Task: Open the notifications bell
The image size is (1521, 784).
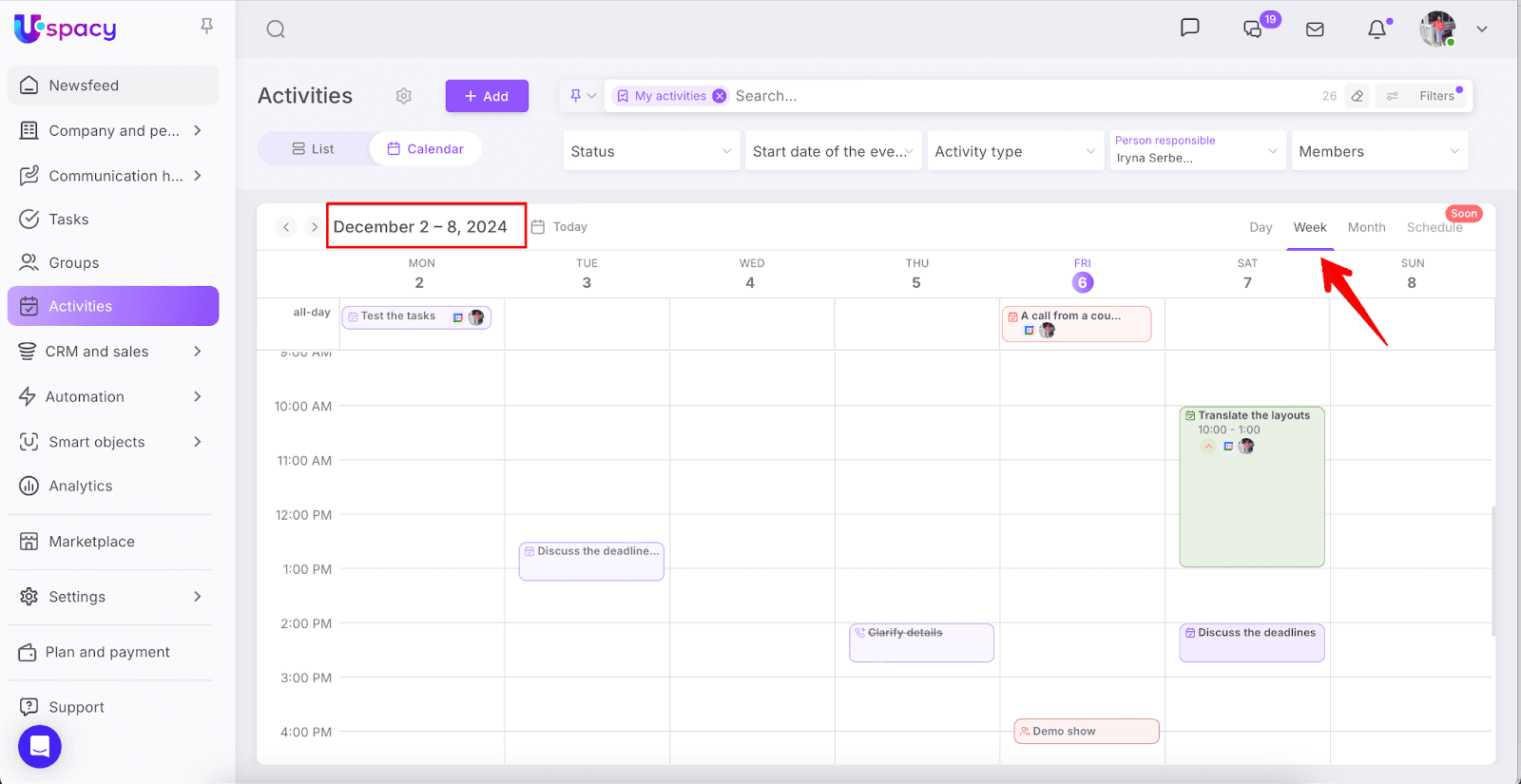Action: point(1377,29)
